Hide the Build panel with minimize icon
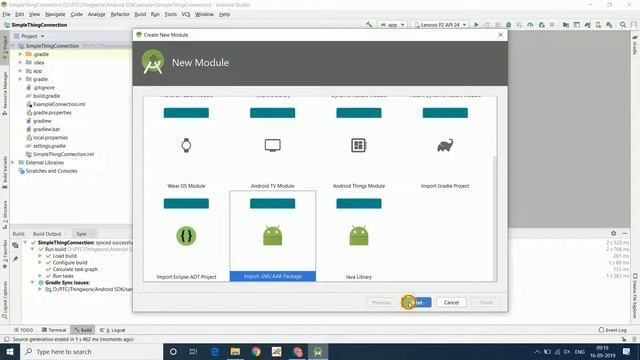Image resolution: width=640 pixels, height=360 pixels. point(624,233)
